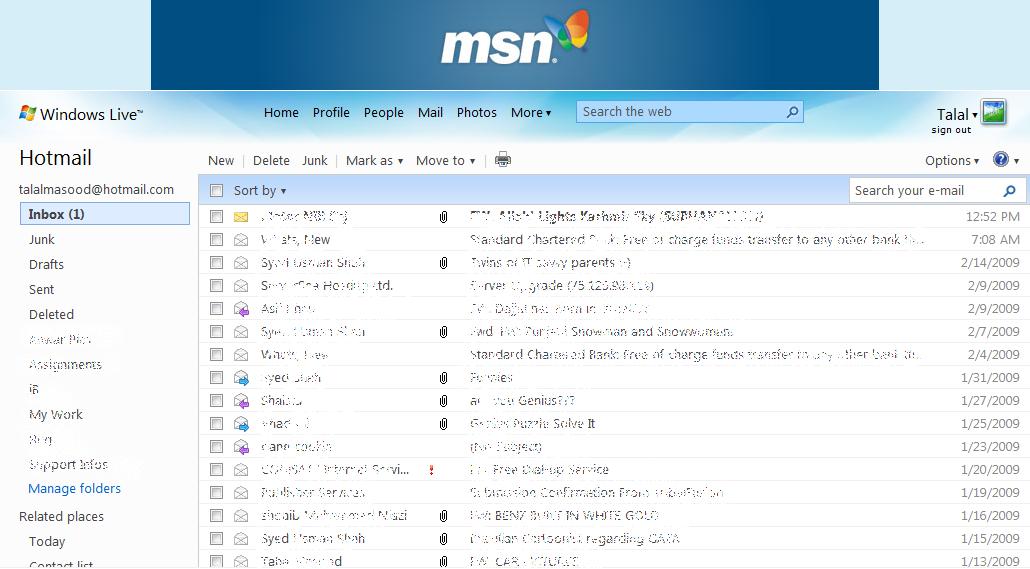Check the box for the 12:52 PM email
The width and height of the screenshot is (1030, 569).
tap(216, 216)
